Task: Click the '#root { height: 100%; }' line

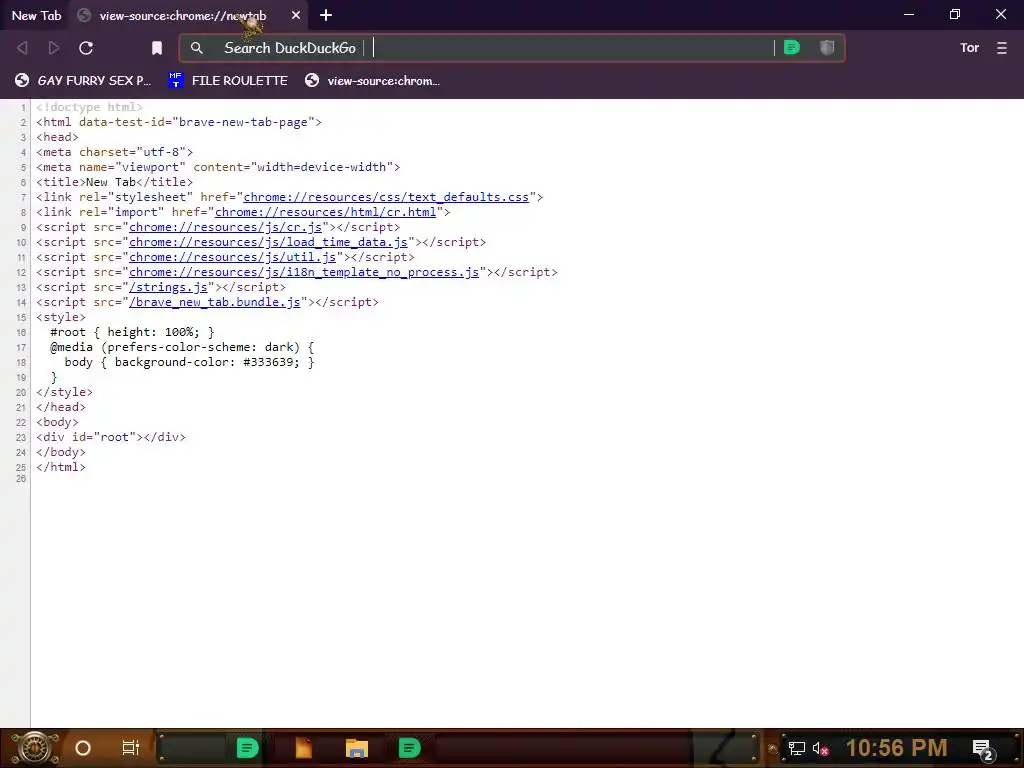Action: [133, 332]
